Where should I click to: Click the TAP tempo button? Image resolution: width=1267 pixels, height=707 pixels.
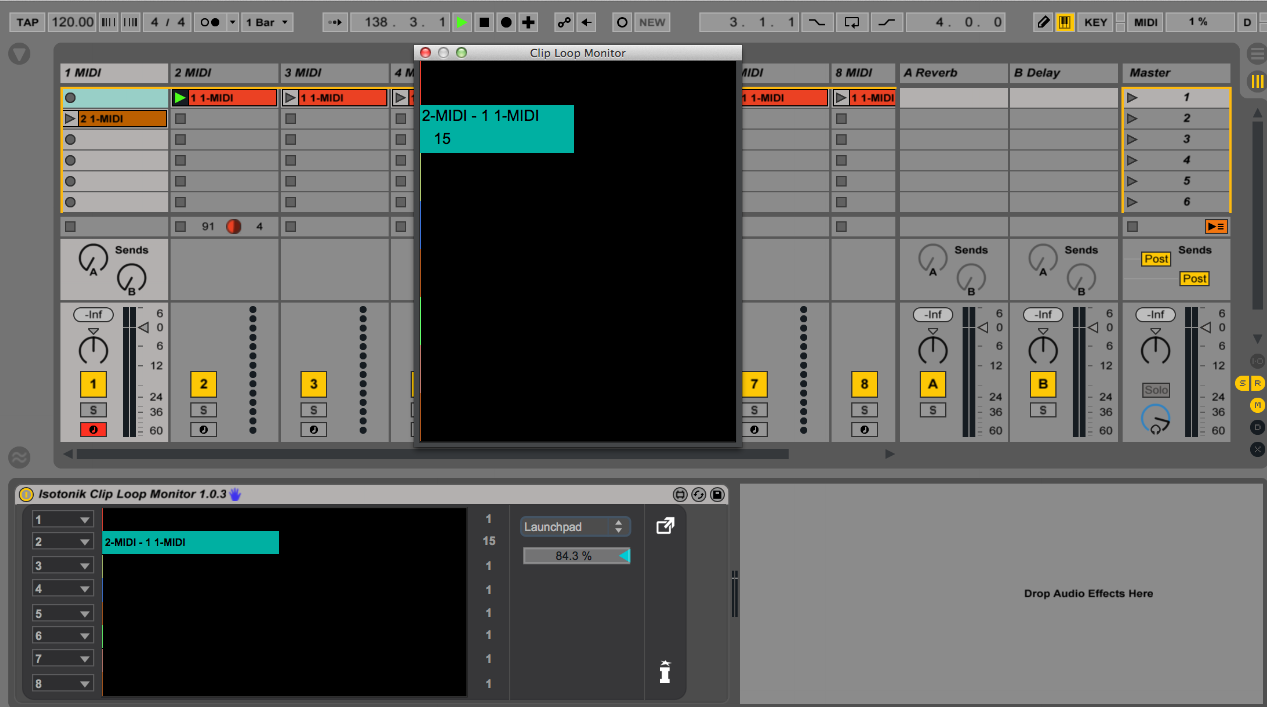(28, 22)
